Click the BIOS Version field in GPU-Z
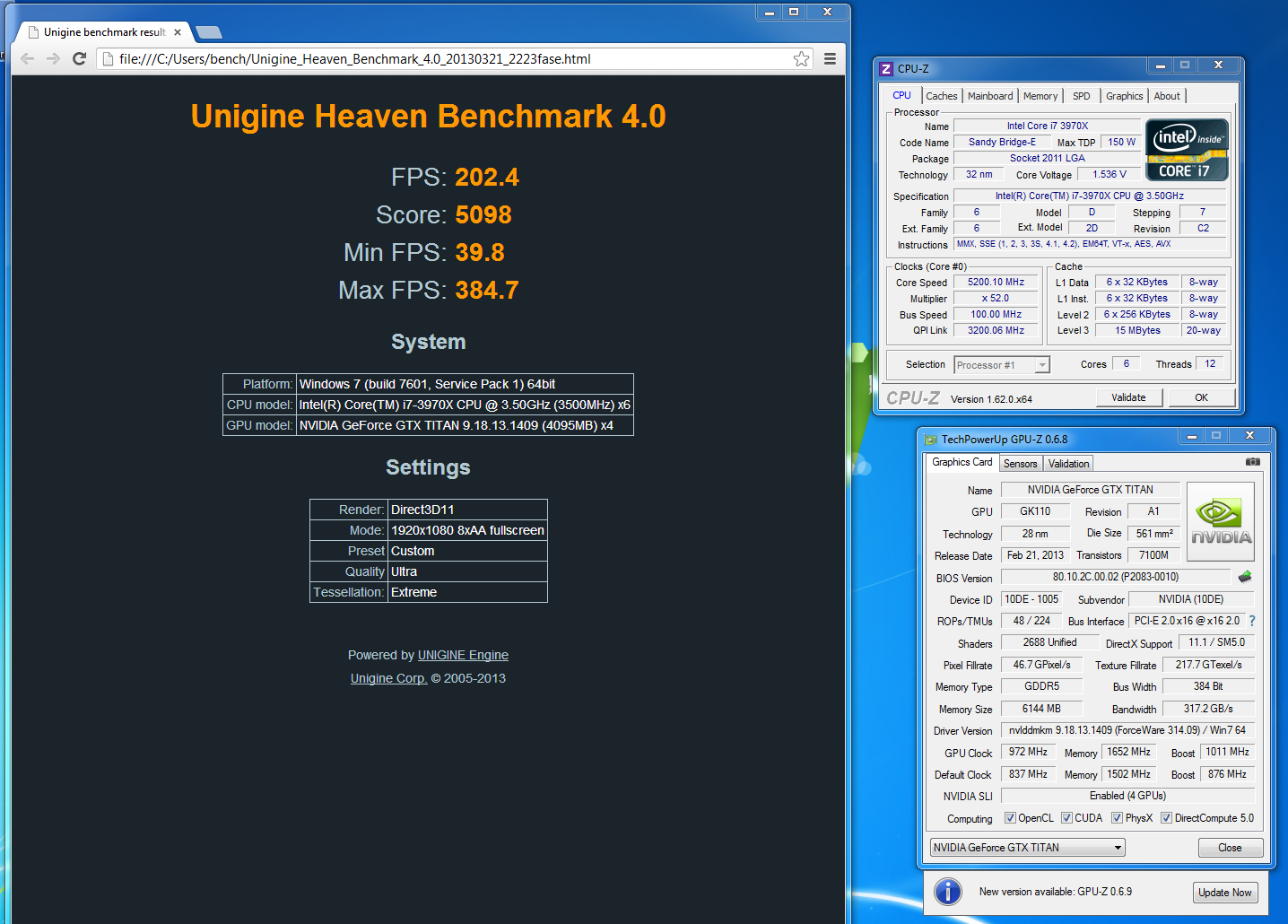Screen dimensions: 1288x924 pos(1116,577)
